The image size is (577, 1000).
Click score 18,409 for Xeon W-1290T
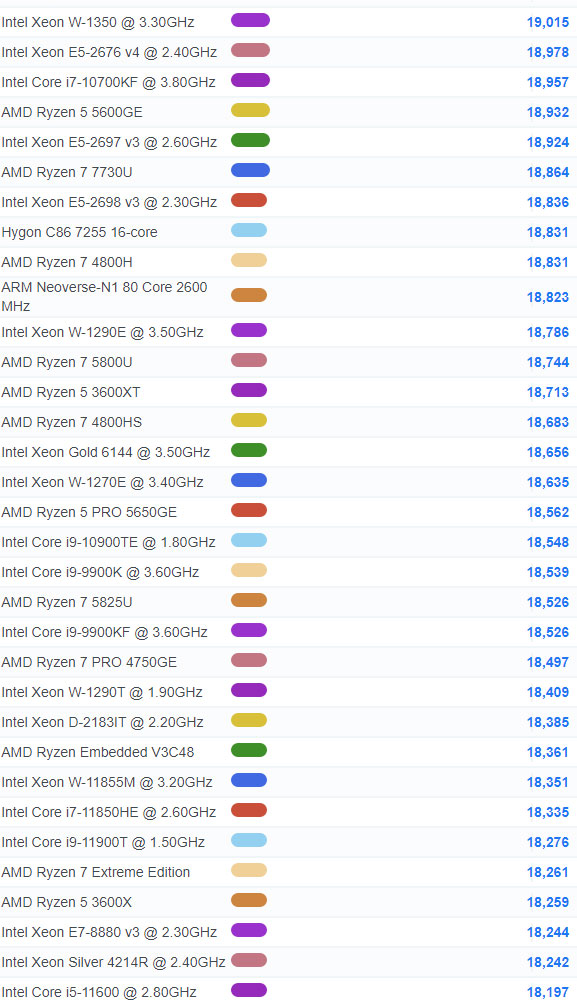(548, 692)
